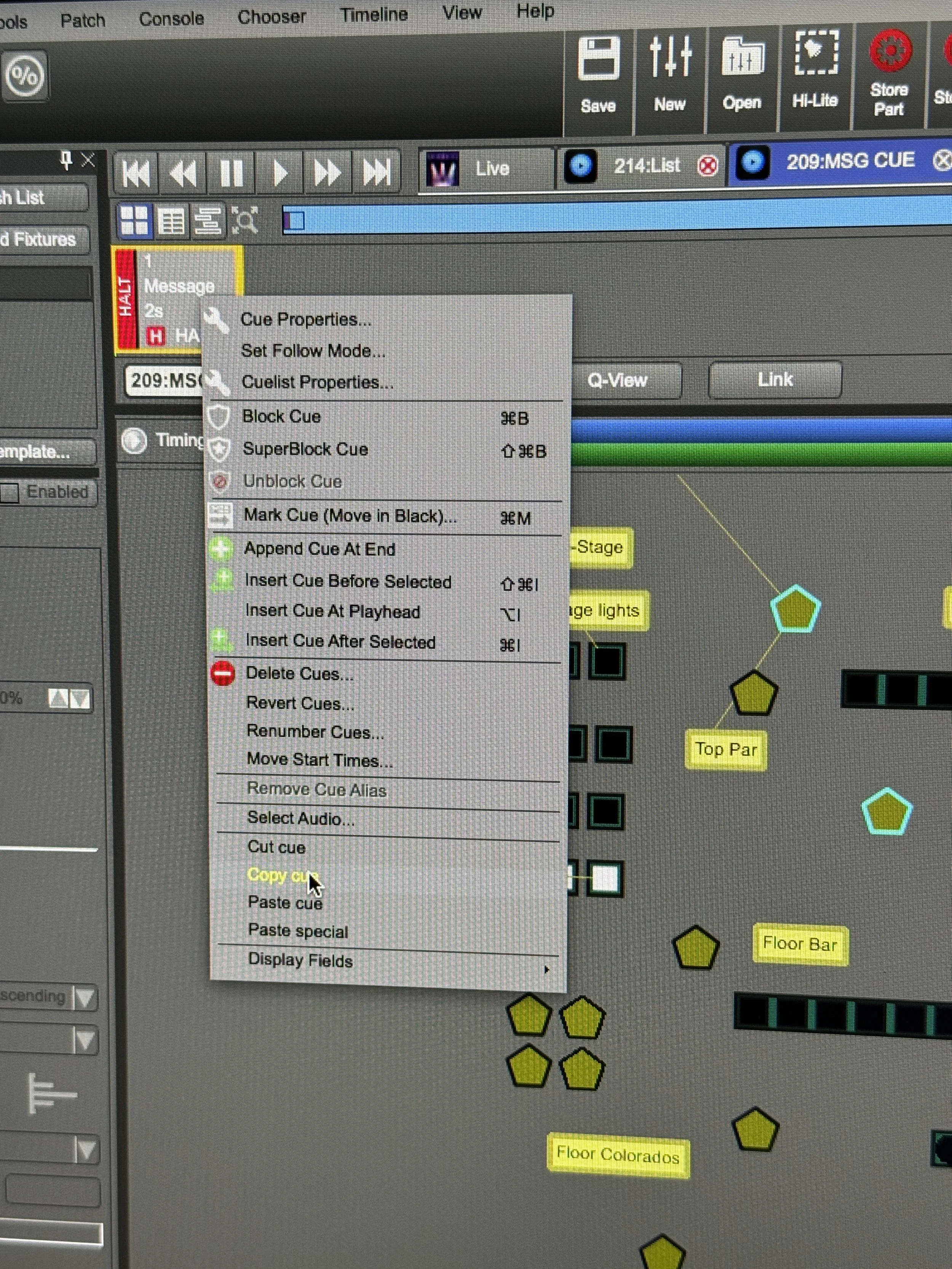
Task: Jump to first cue with skip-back
Action: (136, 173)
